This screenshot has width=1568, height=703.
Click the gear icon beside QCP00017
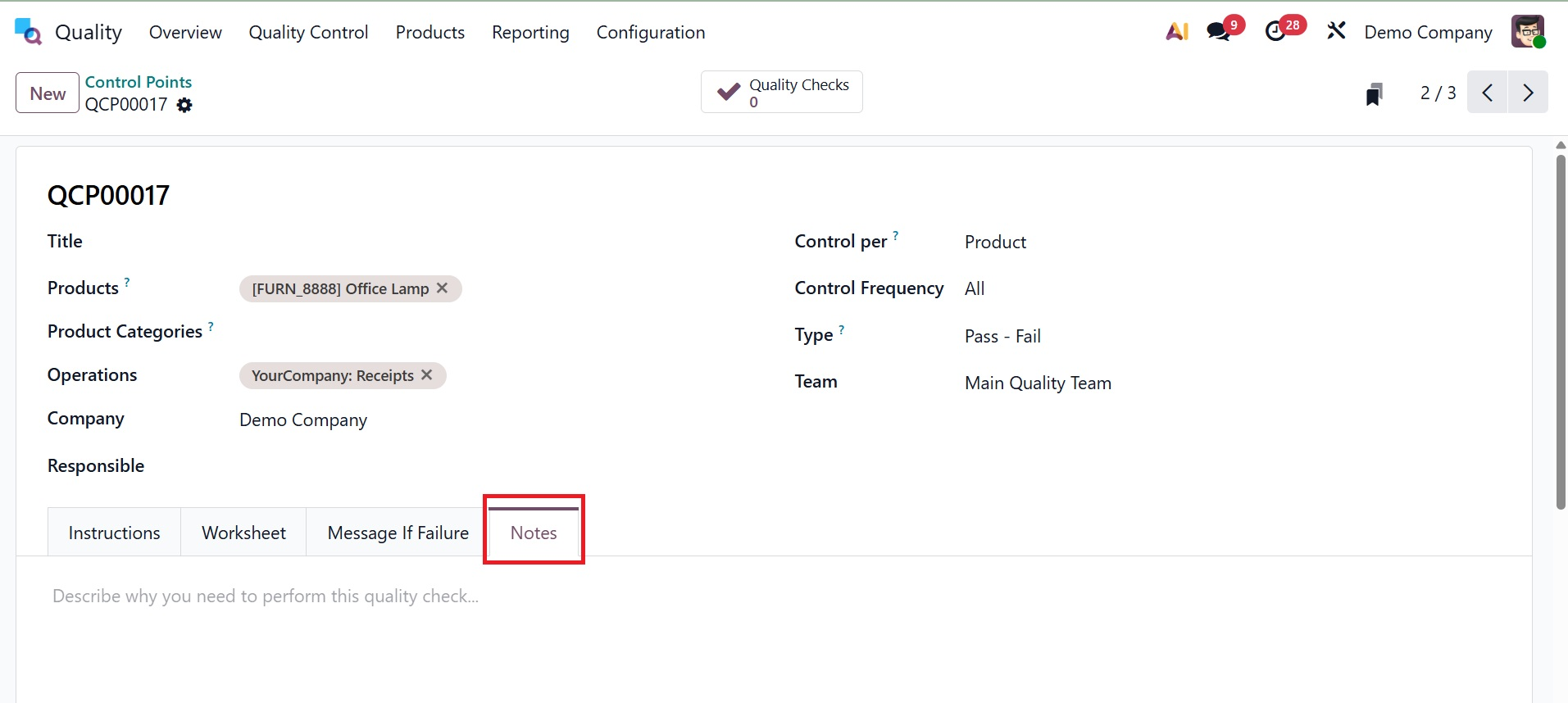[x=185, y=105]
